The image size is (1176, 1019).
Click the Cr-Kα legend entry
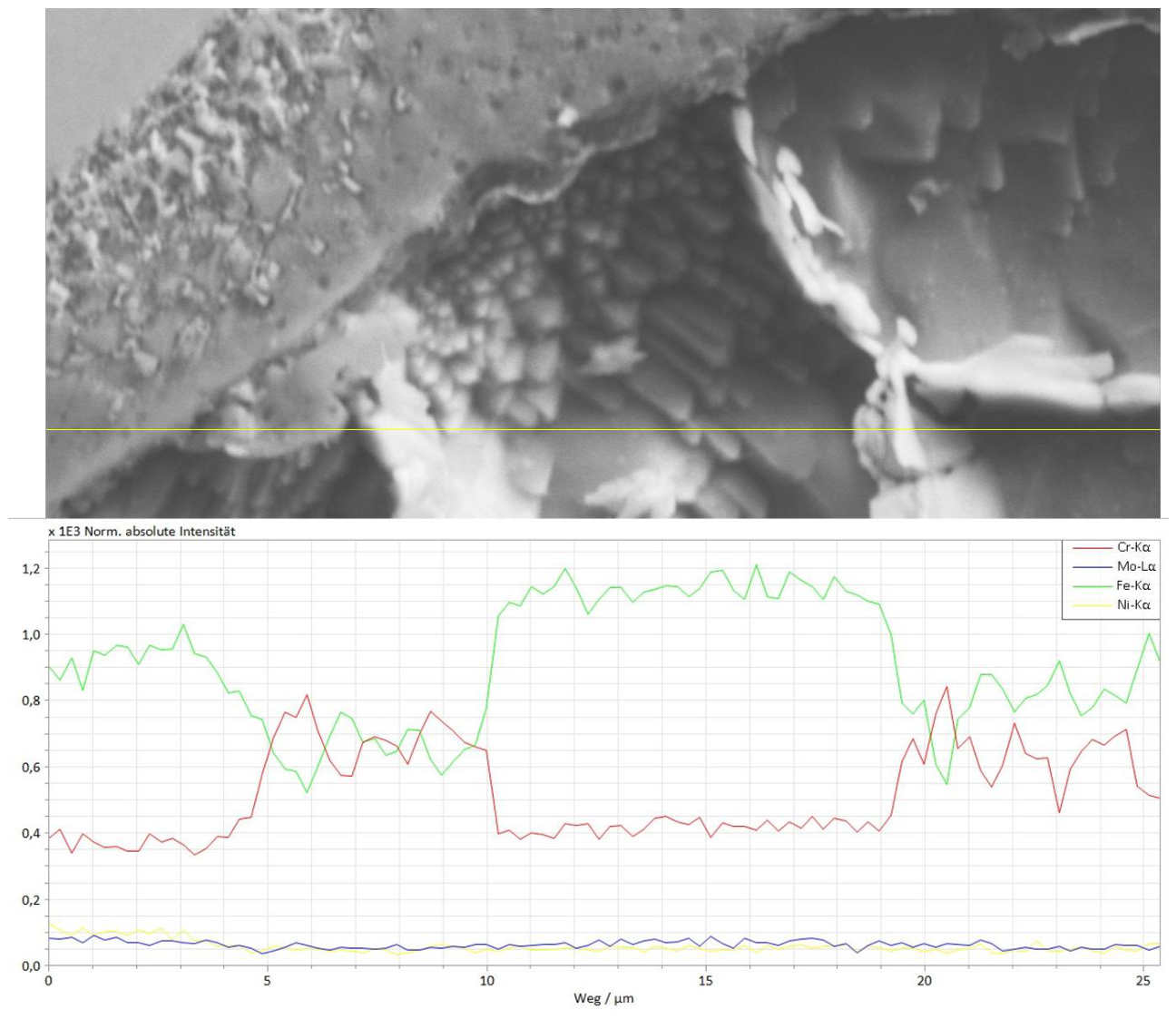point(1132,547)
